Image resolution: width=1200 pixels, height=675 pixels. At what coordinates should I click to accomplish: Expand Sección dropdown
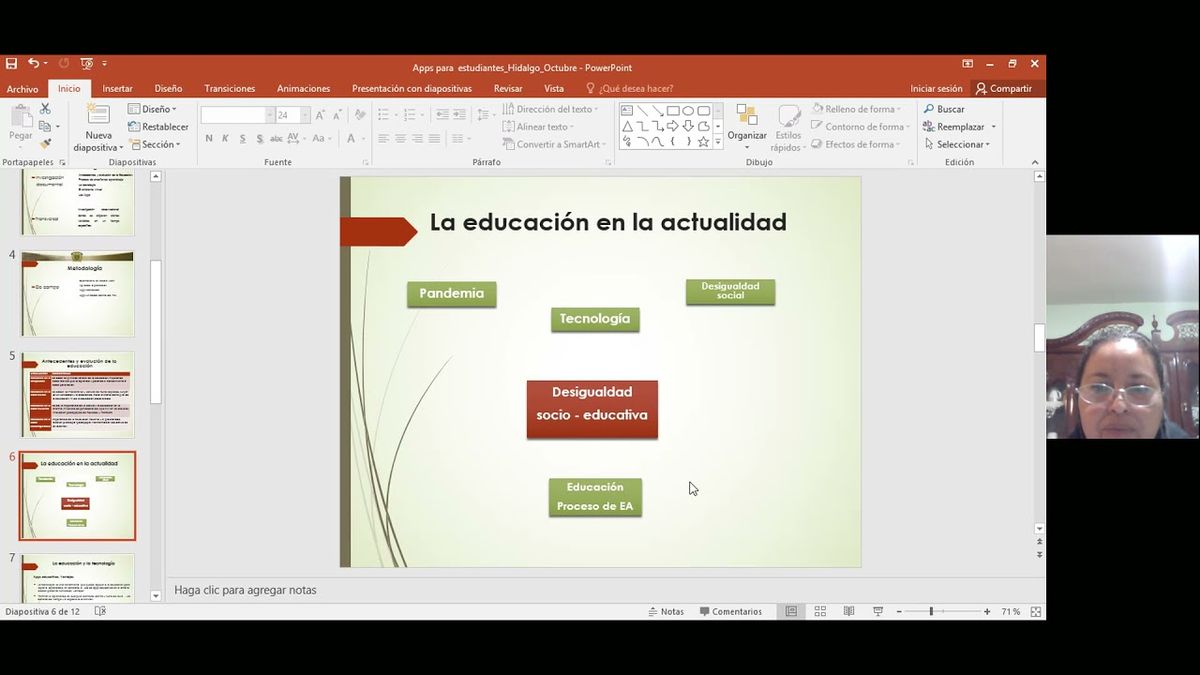(154, 144)
